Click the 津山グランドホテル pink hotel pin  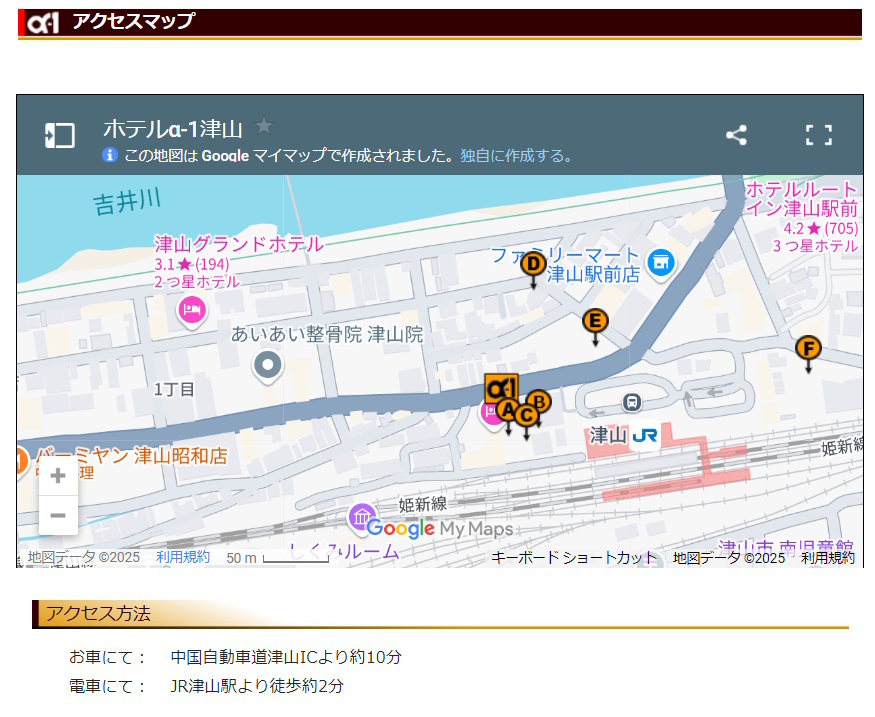(x=192, y=310)
